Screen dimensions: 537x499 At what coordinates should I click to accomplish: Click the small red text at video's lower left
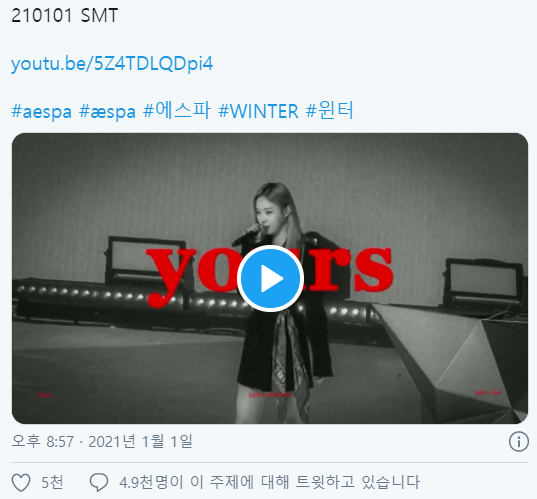click(x=45, y=395)
